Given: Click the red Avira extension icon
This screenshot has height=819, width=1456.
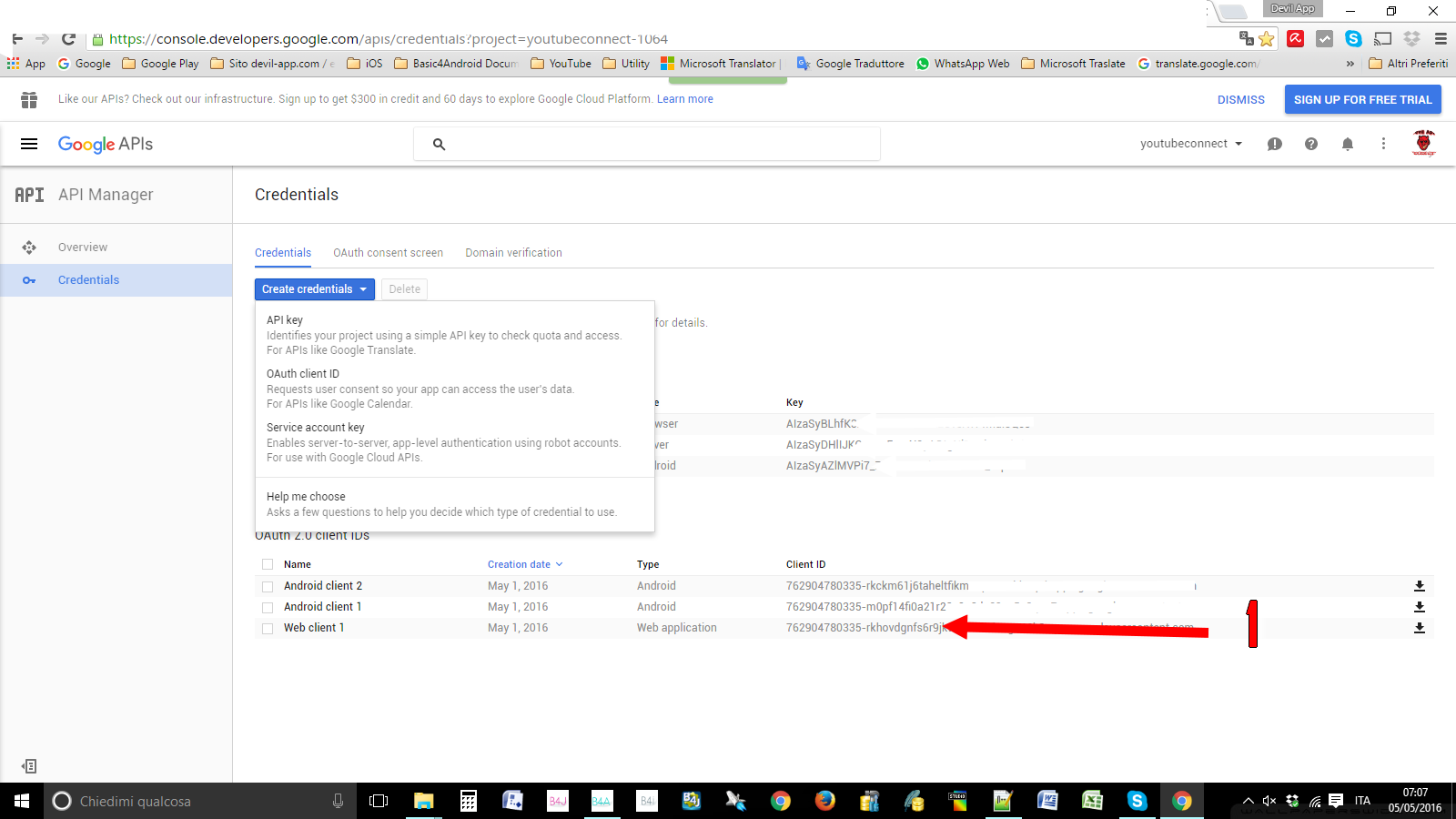Looking at the screenshot, I should tap(1296, 38).
